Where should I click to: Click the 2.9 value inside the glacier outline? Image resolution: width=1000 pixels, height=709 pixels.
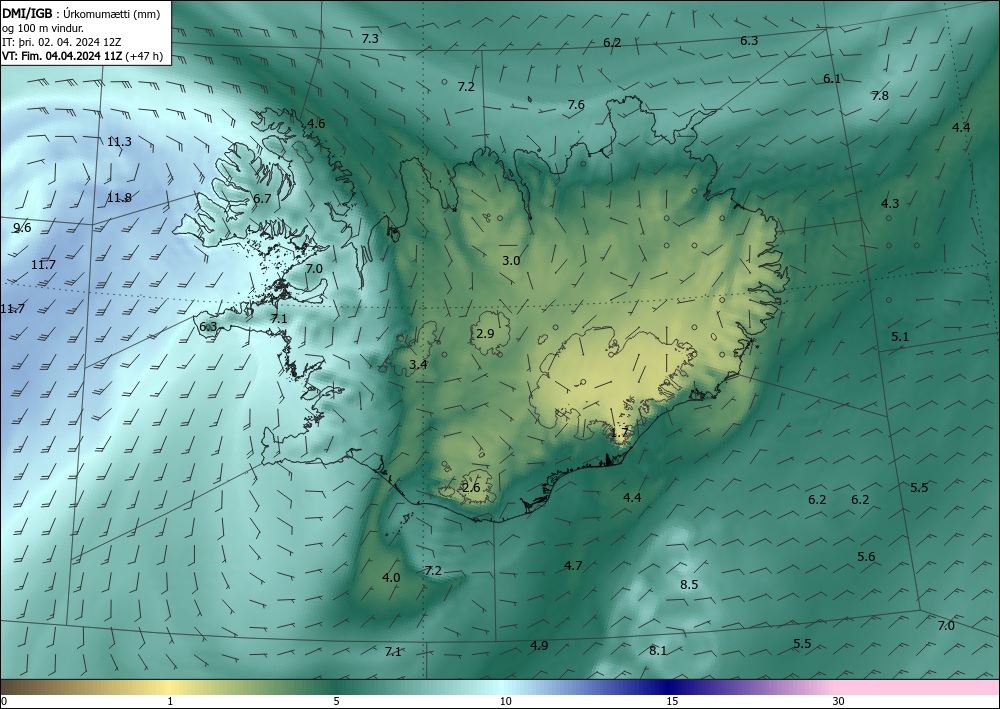[x=485, y=333]
